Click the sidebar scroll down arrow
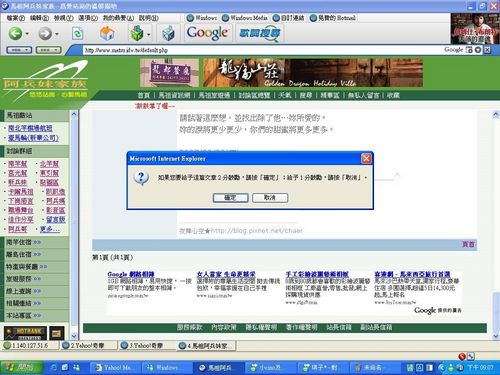Image resolution: width=500 pixels, height=375 pixels. pyautogui.click(x=74, y=336)
